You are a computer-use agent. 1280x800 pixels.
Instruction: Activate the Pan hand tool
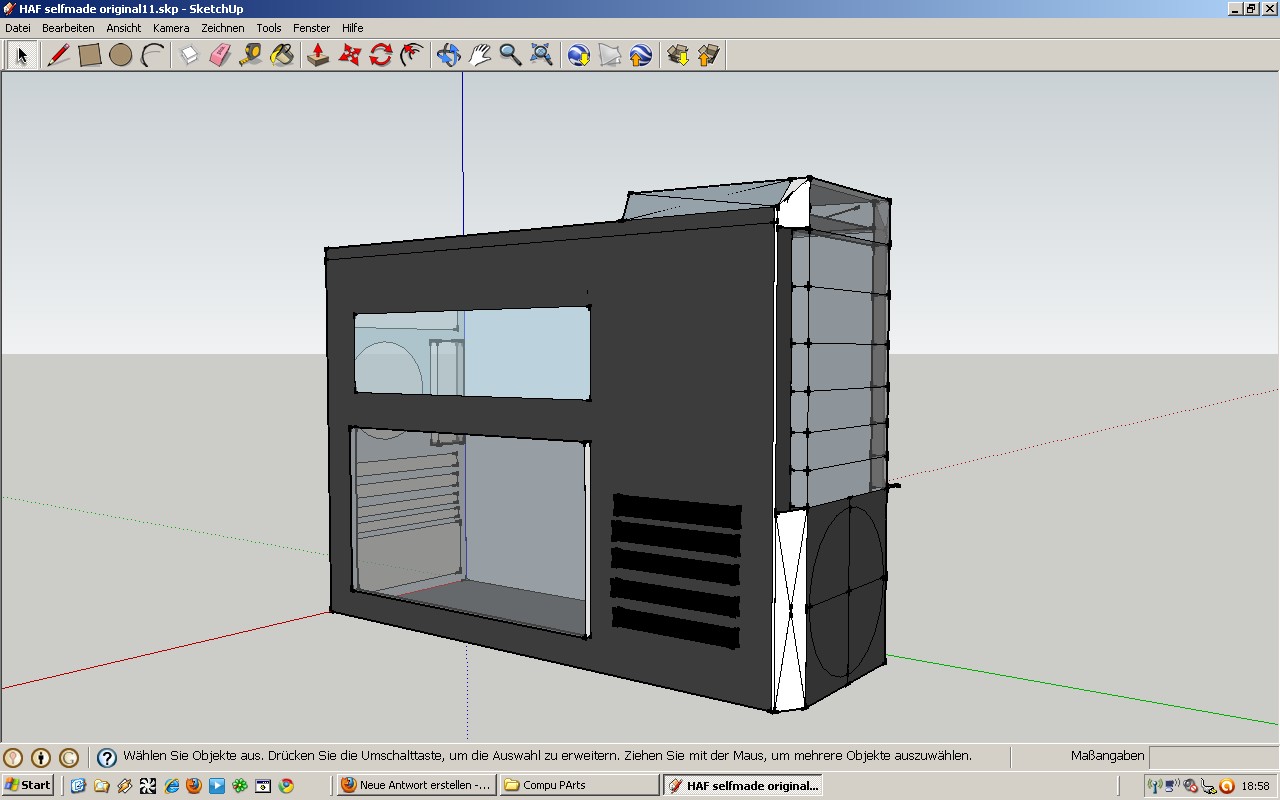479,55
